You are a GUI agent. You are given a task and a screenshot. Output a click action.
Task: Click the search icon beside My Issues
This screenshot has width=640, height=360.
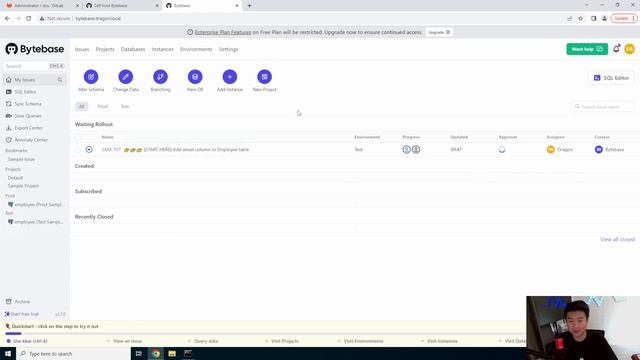(x=60, y=80)
